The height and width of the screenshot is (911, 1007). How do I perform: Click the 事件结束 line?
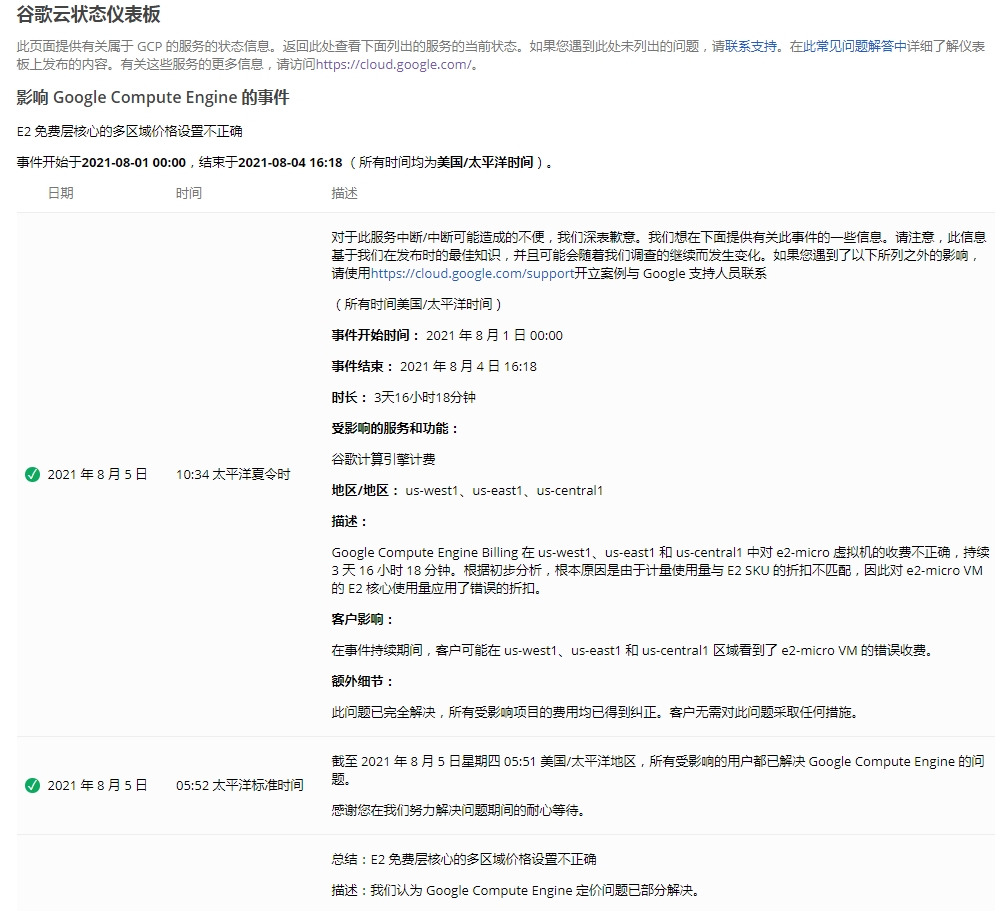(434, 366)
